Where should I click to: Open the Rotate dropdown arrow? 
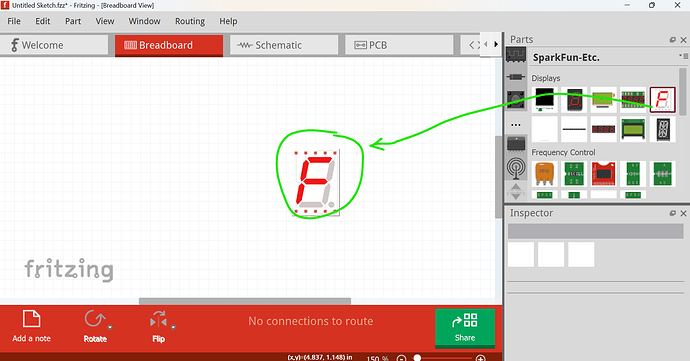(x=110, y=327)
